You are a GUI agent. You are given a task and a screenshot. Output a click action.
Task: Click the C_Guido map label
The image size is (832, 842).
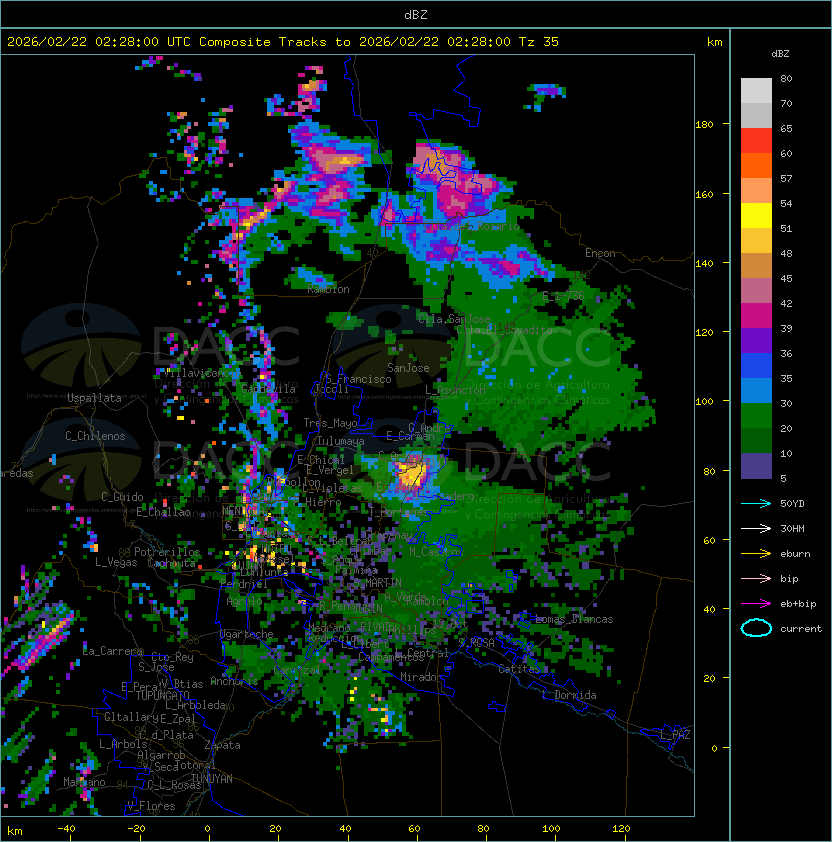(122, 497)
